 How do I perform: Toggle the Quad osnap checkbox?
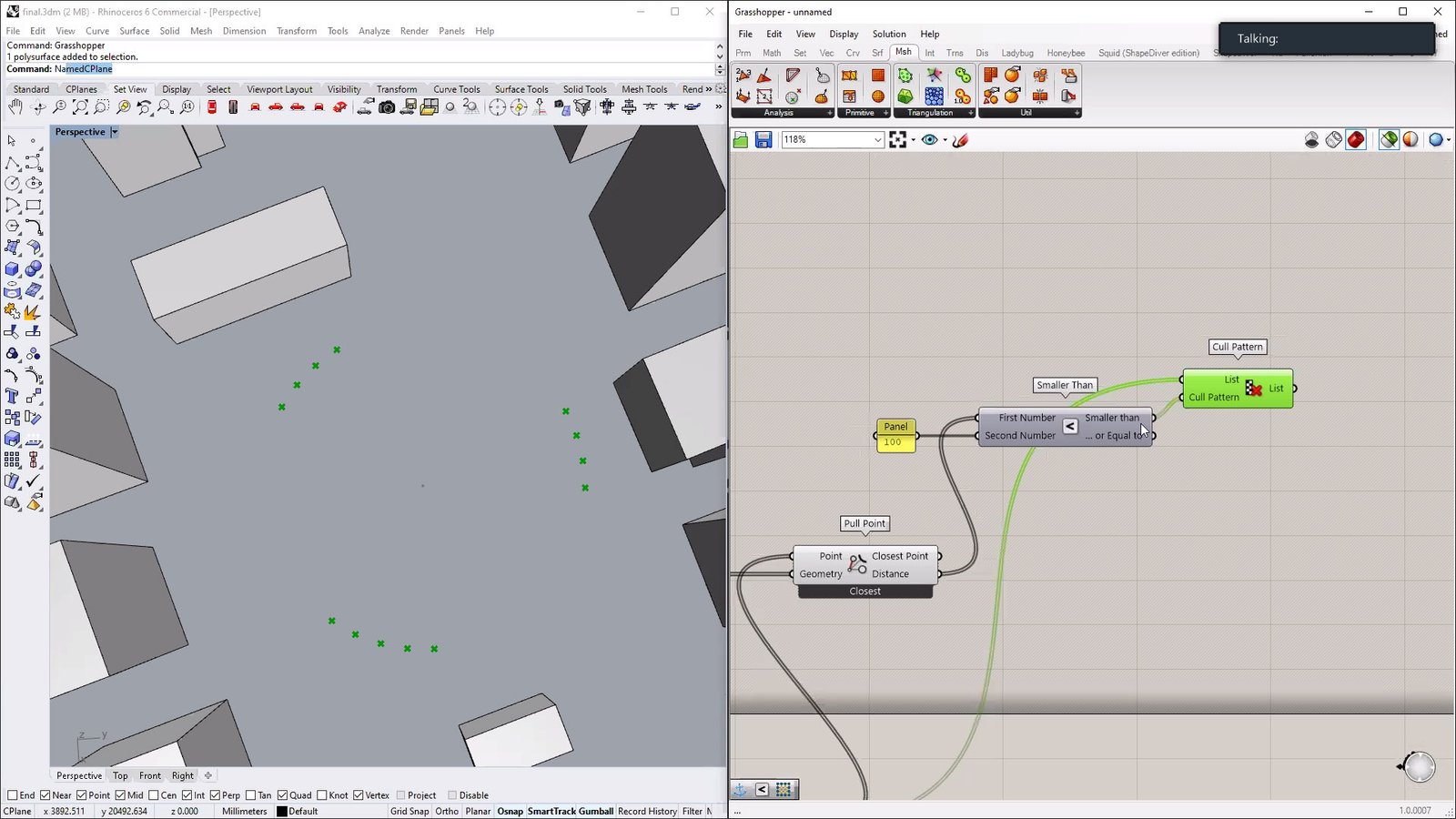coord(283,795)
